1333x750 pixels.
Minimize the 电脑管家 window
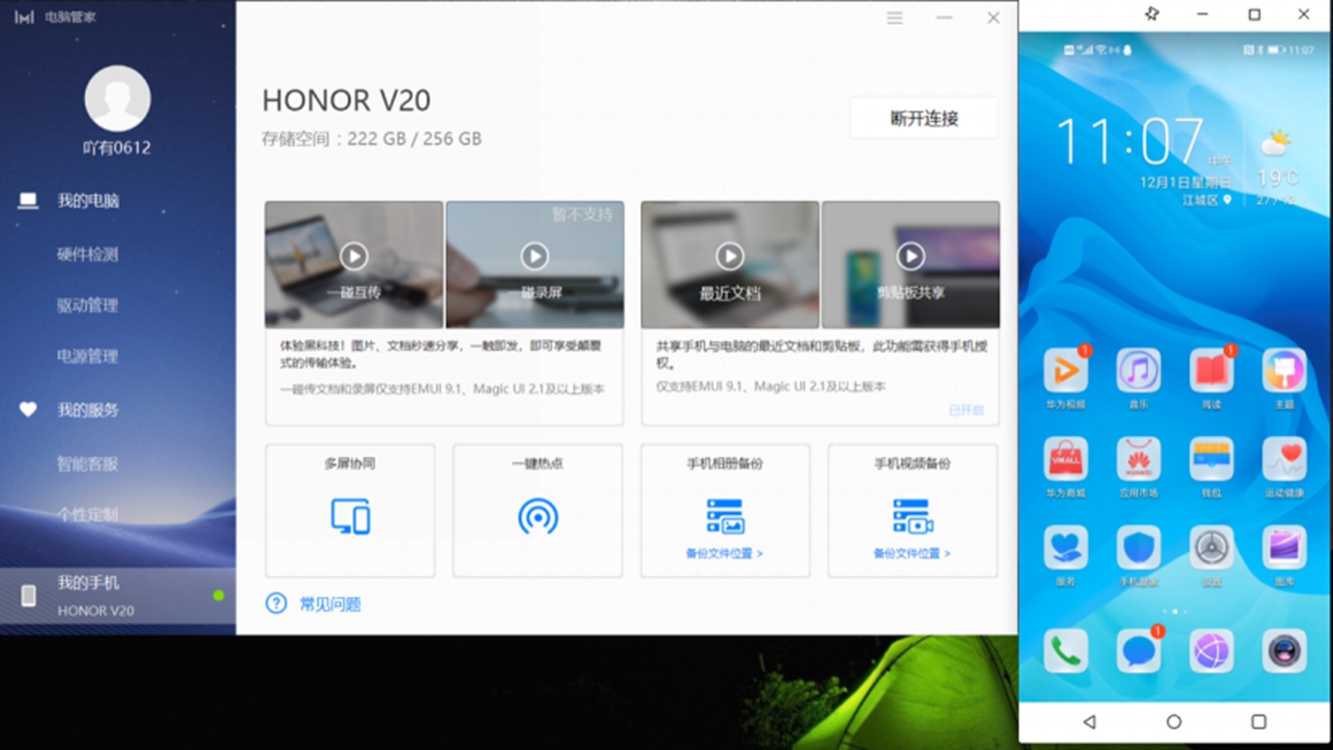(944, 18)
